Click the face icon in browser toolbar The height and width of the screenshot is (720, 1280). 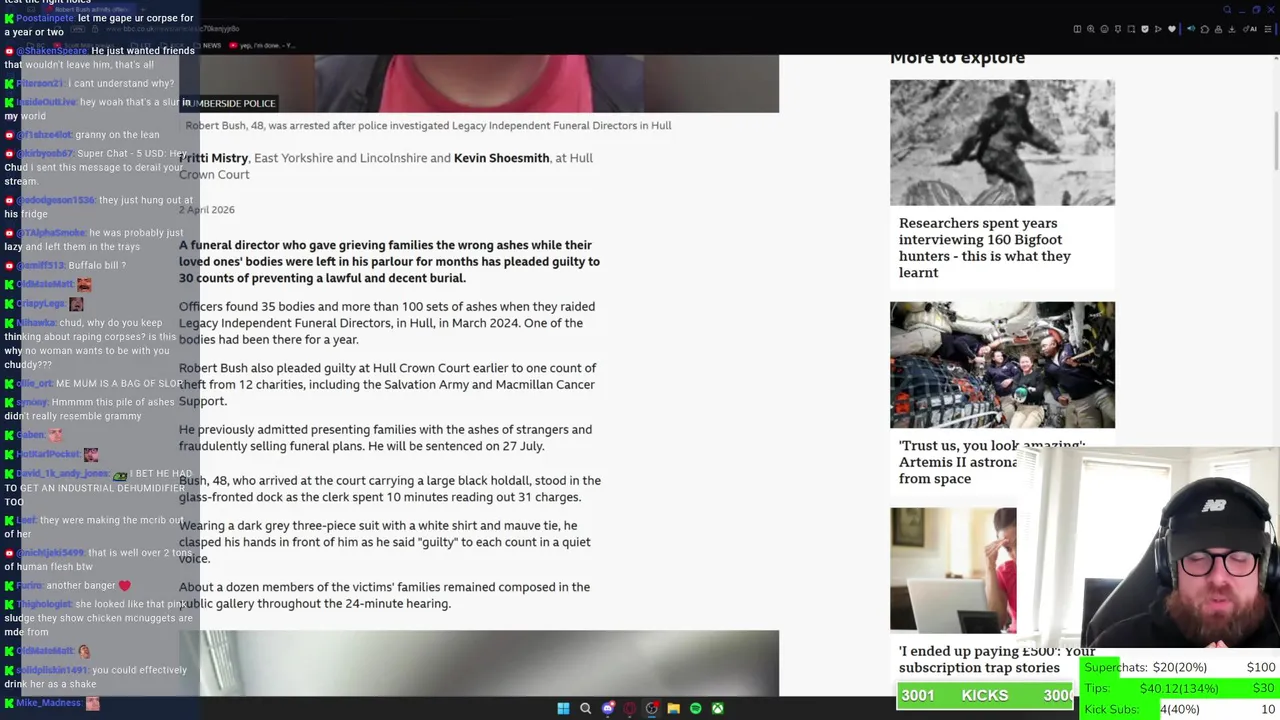click(1104, 29)
